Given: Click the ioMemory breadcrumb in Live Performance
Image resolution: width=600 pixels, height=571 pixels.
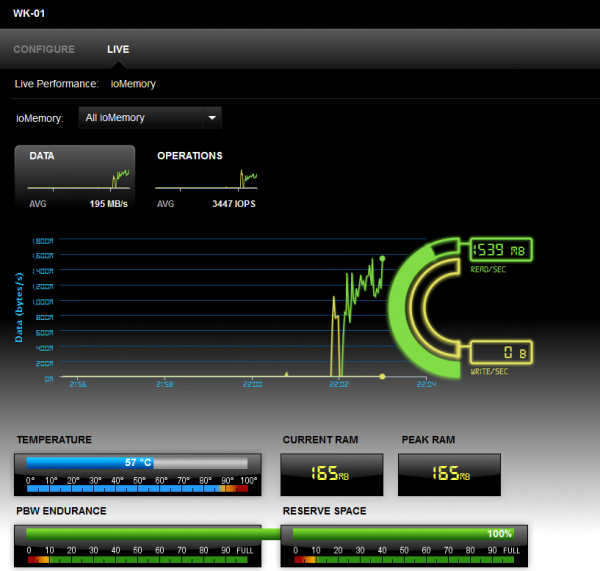Looking at the screenshot, I should coord(133,84).
